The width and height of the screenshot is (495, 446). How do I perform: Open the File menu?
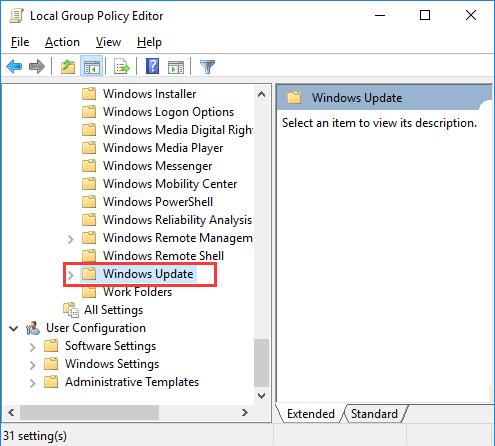(20, 42)
